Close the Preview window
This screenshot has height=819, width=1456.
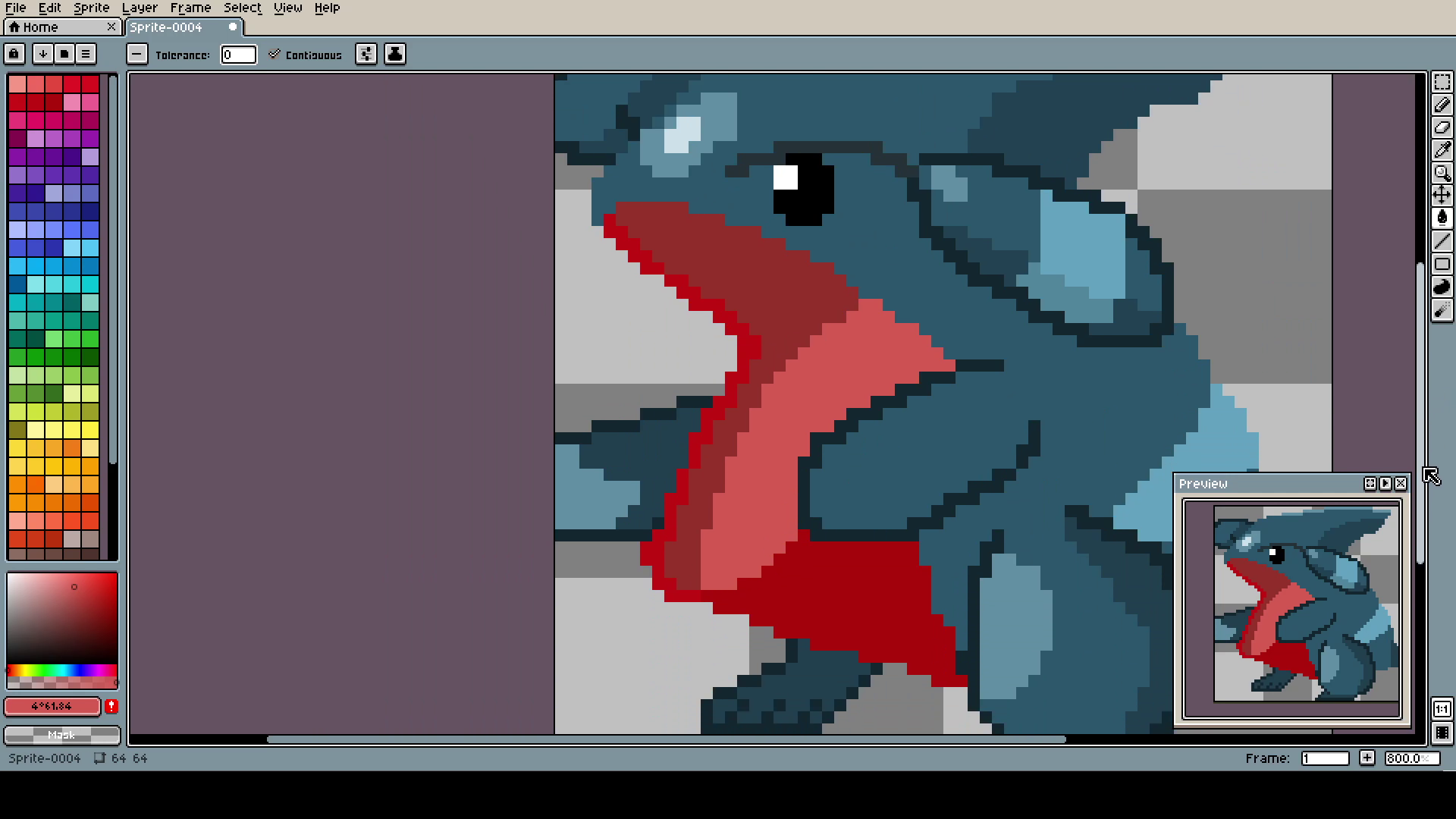click(1401, 483)
